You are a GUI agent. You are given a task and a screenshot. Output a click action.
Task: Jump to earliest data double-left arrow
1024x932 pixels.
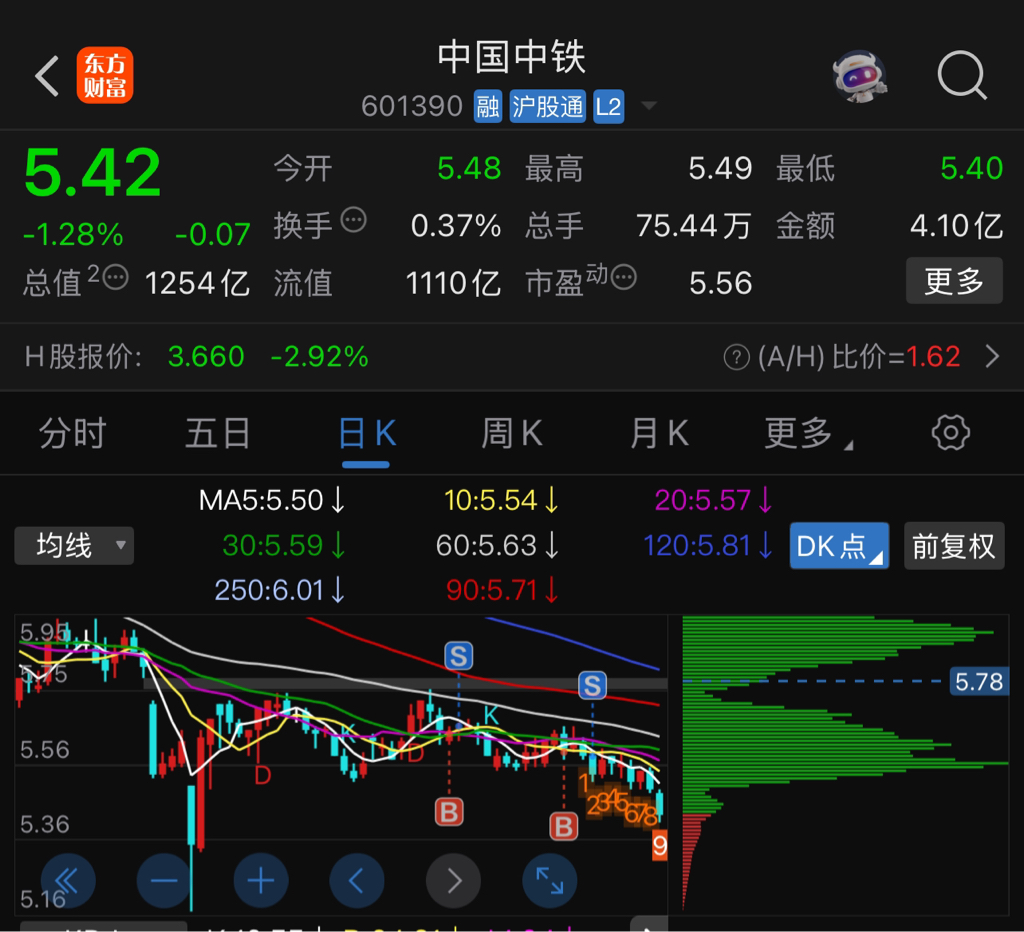(68, 881)
